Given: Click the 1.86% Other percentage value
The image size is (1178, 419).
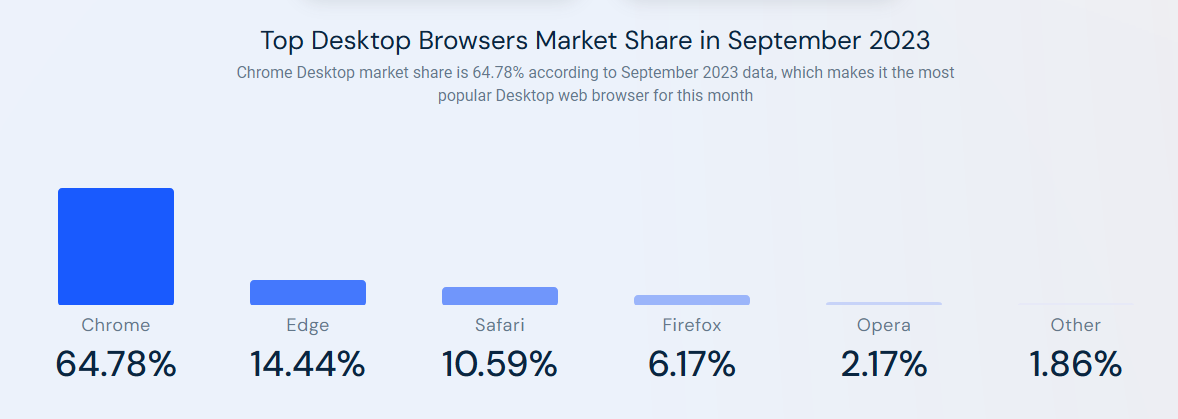Looking at the screenshot, I should [1076, 363].
